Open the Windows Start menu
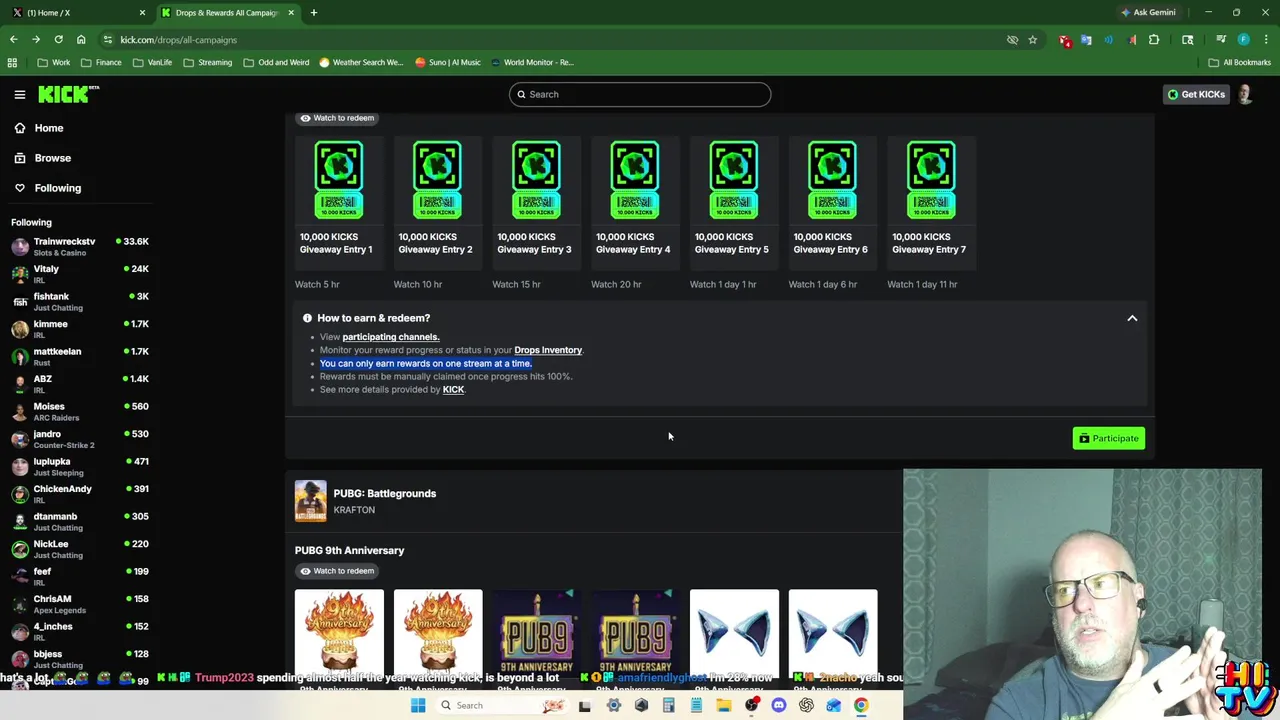Image resolution: width=1280 pixels, height=720 pixels. tap(418, 705)
